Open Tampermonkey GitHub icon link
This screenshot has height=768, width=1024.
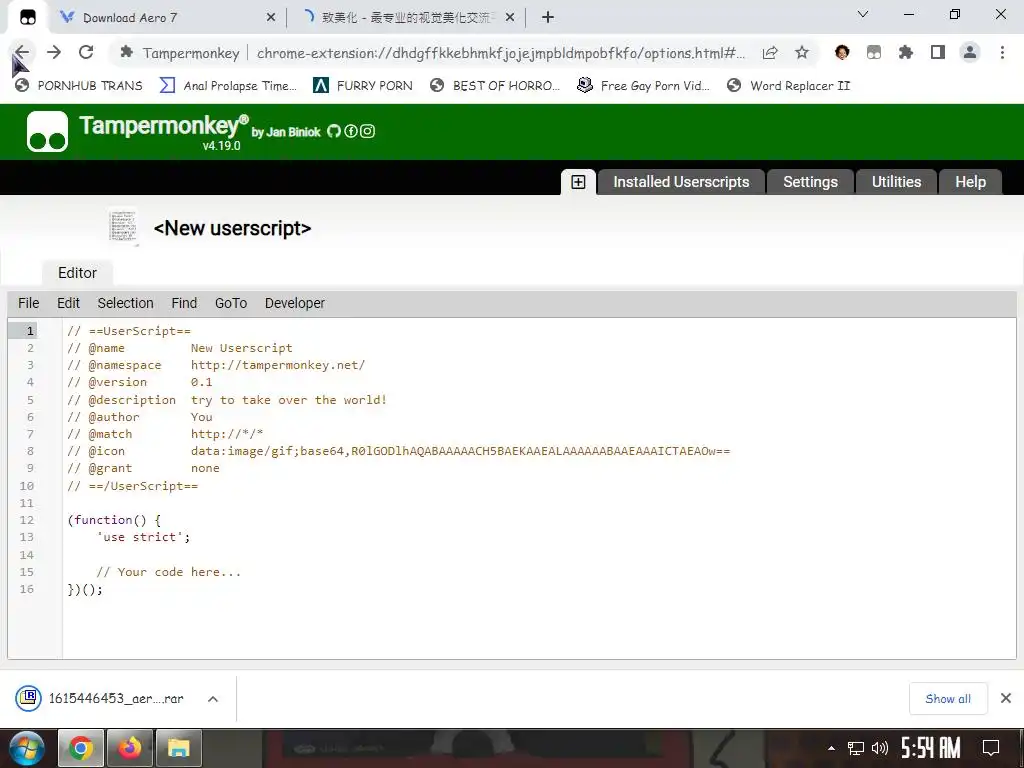[334, 131]
